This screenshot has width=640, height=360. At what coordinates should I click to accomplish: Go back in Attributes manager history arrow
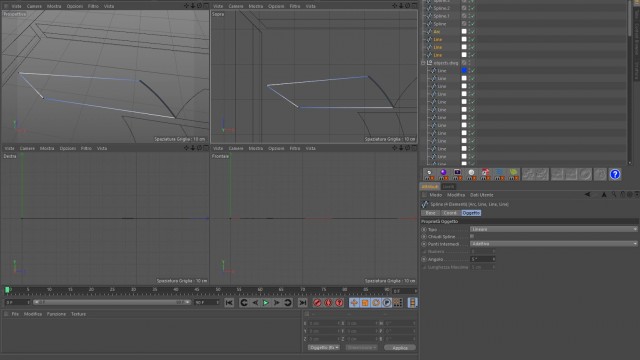[587, 195]
